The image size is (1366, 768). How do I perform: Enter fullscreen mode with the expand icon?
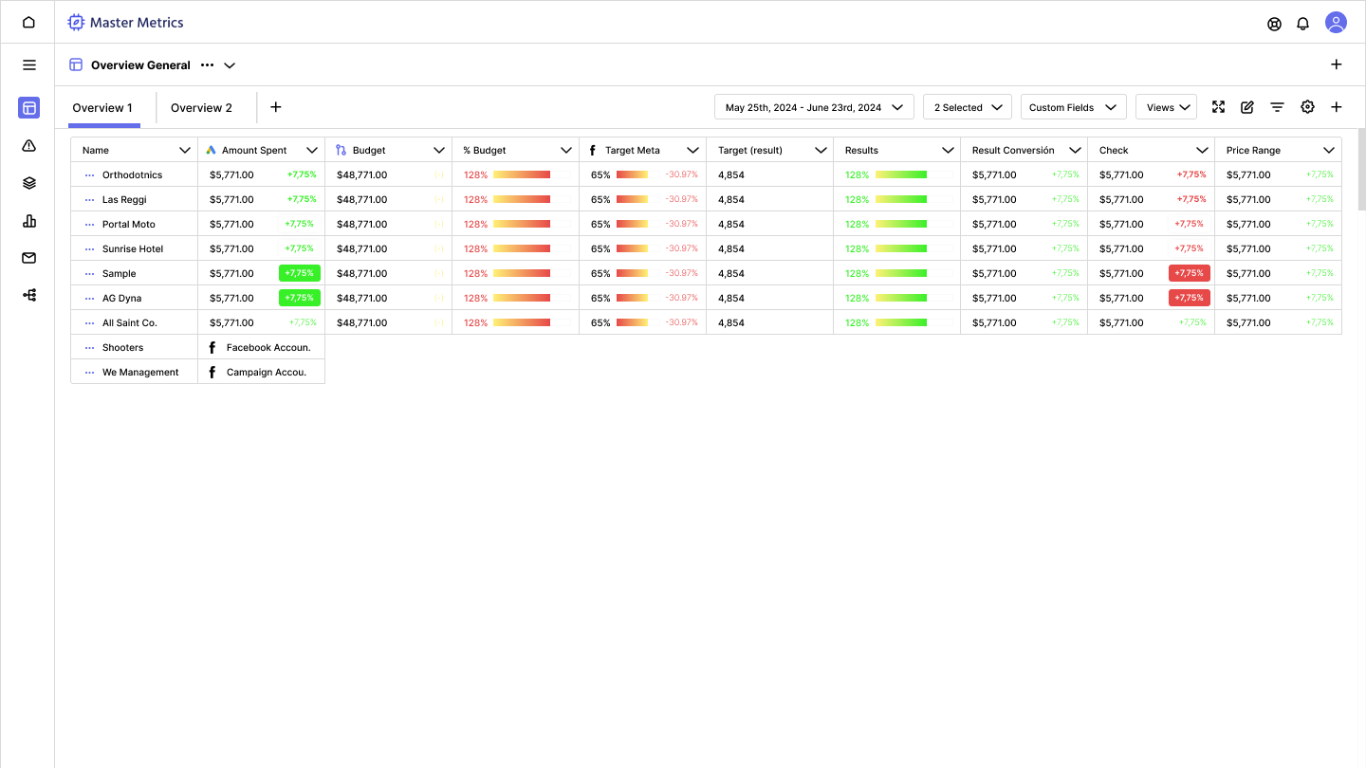coord(1218,106)
